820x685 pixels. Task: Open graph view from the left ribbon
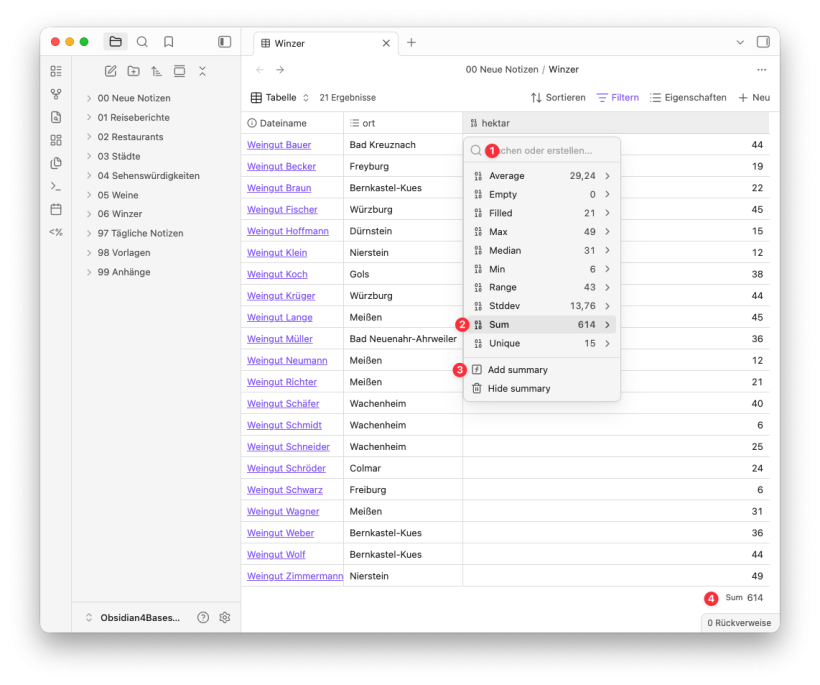(x=56, y=94)
